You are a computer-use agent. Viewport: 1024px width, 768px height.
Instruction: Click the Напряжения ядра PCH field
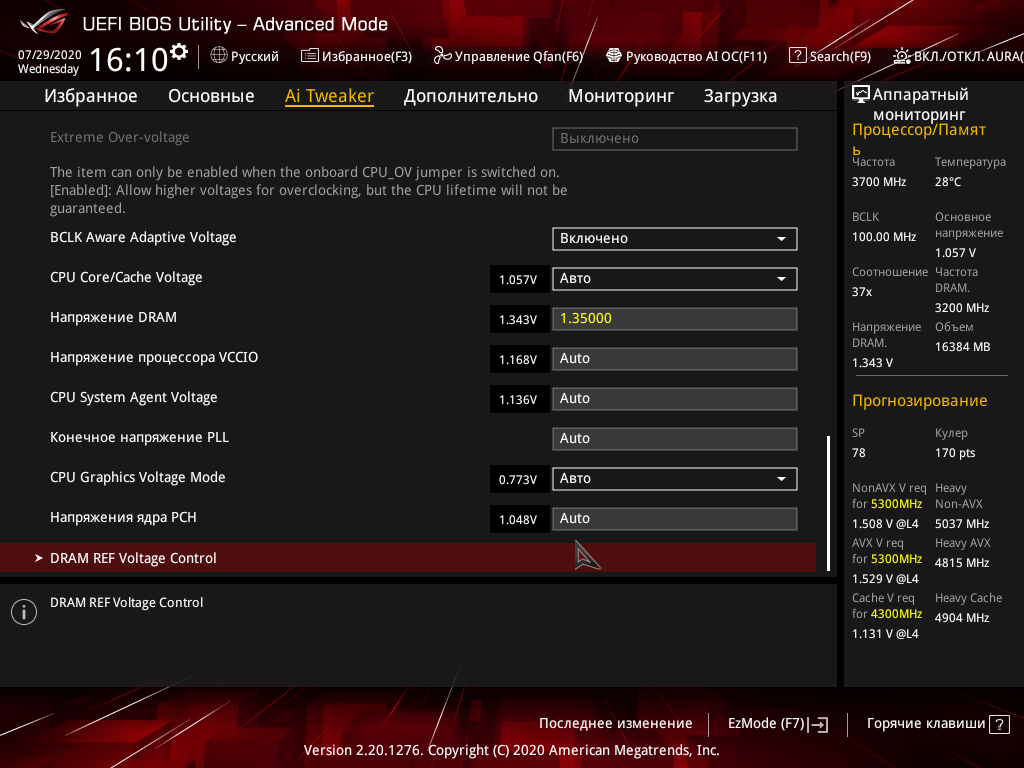coord(675,519)
